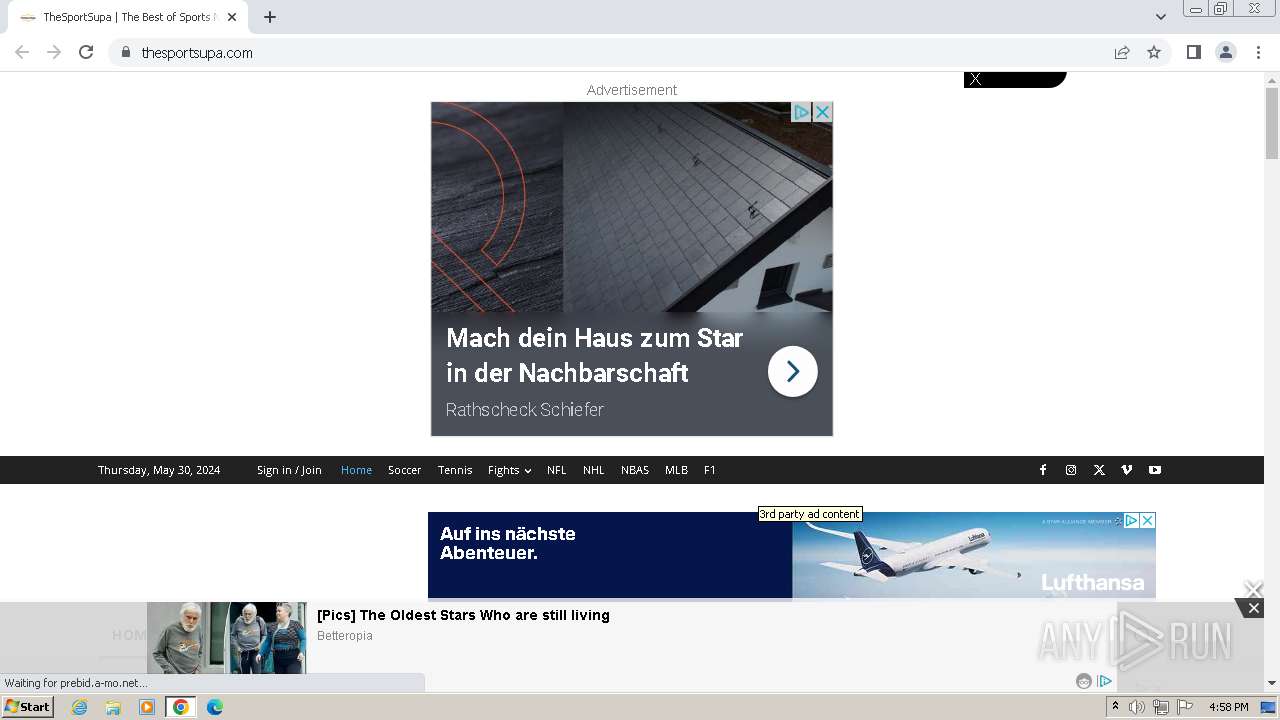Toggle the browser side panel icon
The width and height of the screenshot is (1280, 720).
coord(1193,52)
